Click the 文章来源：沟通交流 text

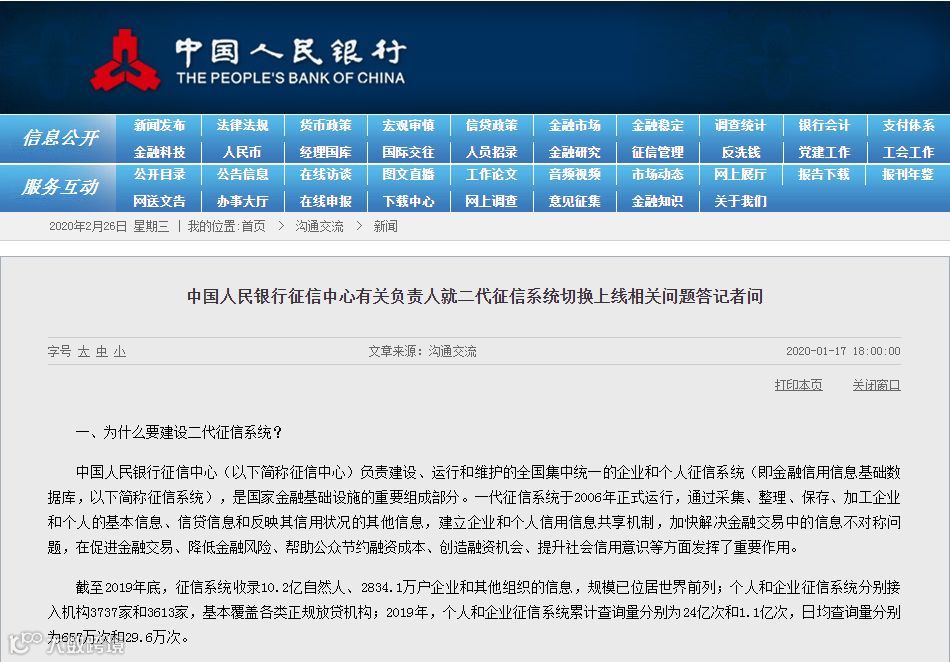[x=422, y=351]
